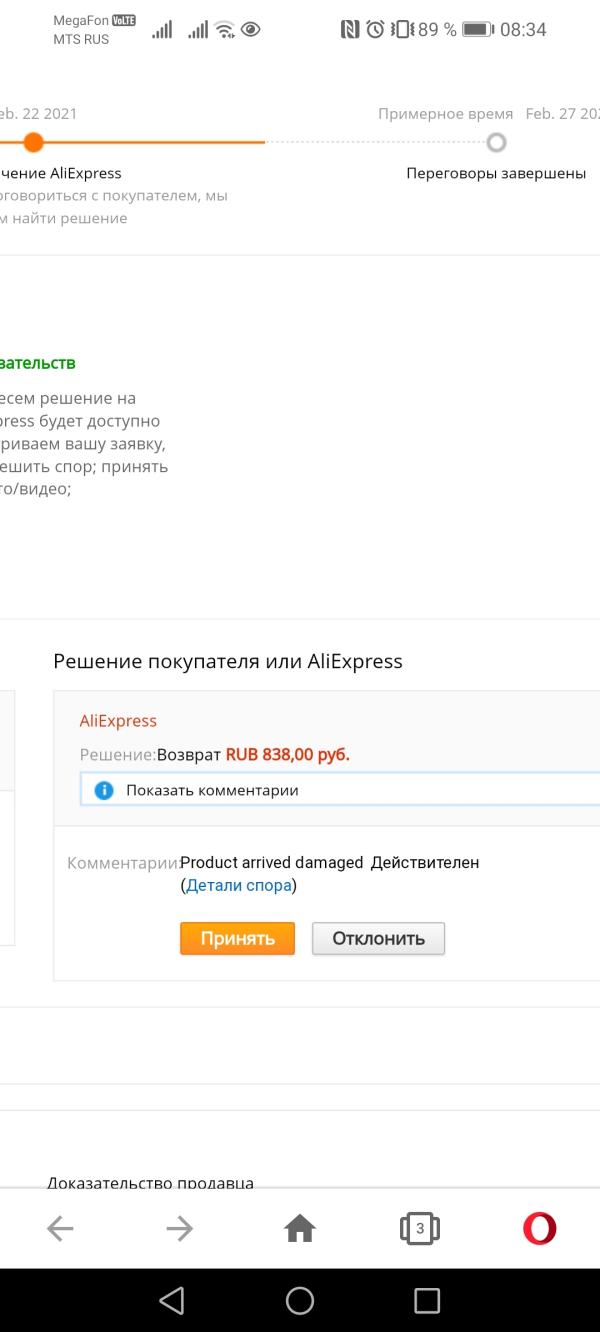600x1332 pixels.
Task: Click the Product arrived damaged comment text
Action: 271,862
